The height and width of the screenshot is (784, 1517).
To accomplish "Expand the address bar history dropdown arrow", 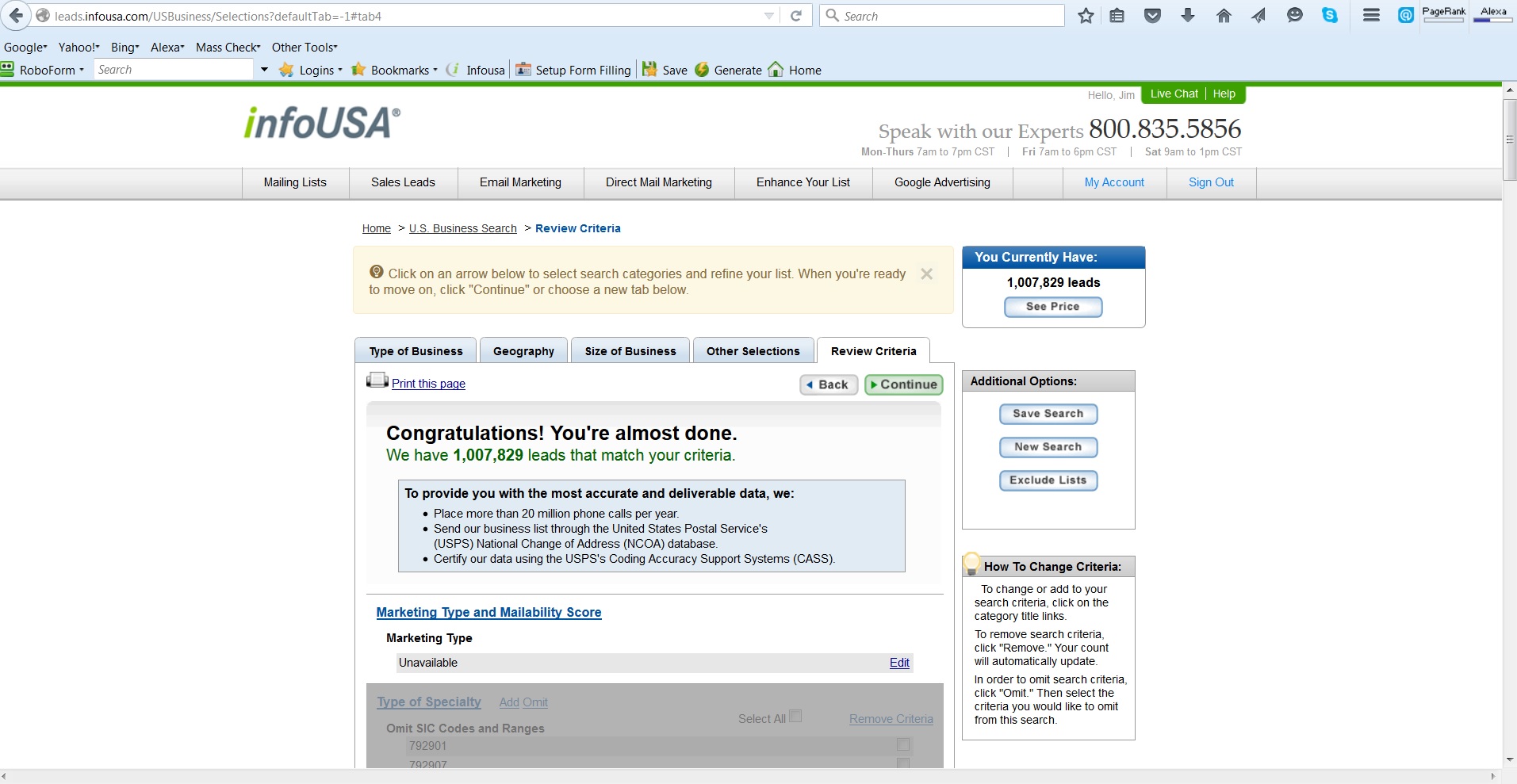I will click(768, 16).
